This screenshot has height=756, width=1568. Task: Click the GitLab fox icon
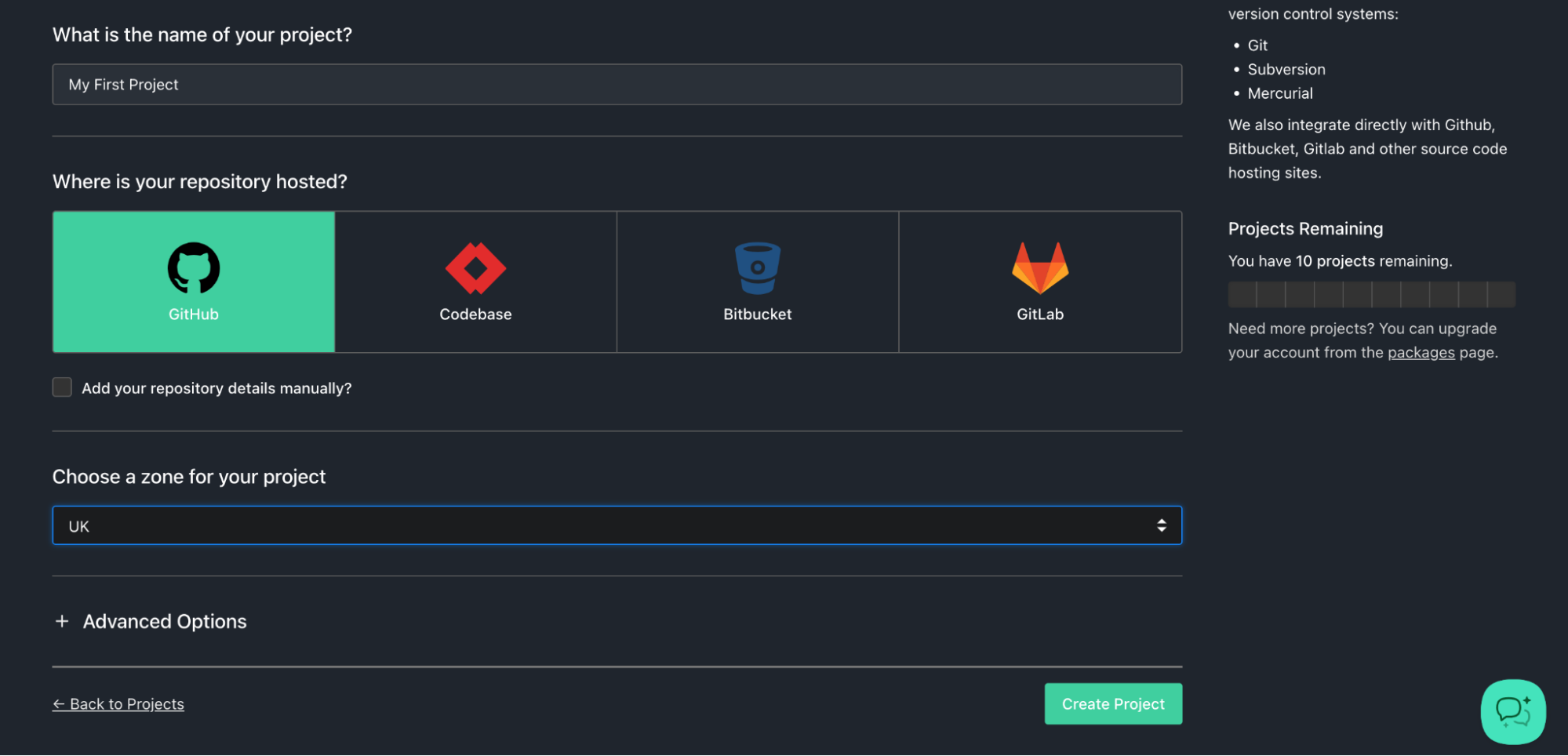pyautogui.click(x=1040, y=267)
